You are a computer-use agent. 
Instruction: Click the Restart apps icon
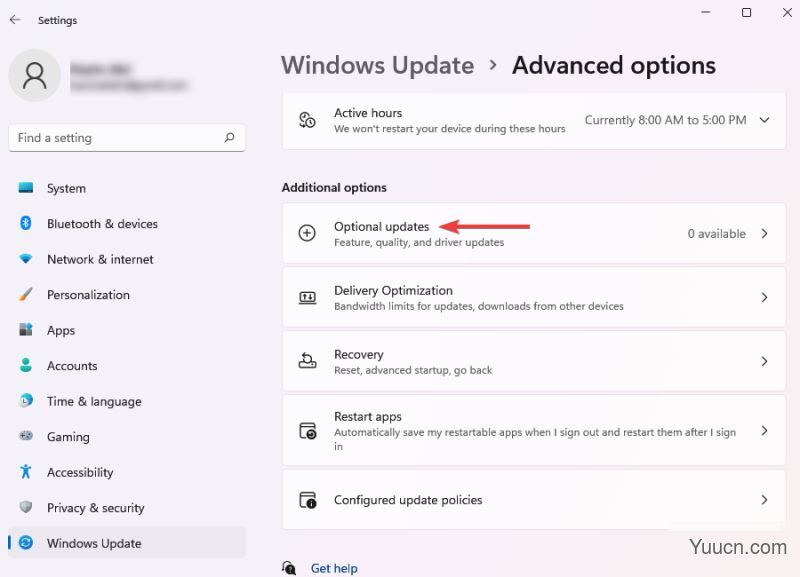(x=308, y=431)
